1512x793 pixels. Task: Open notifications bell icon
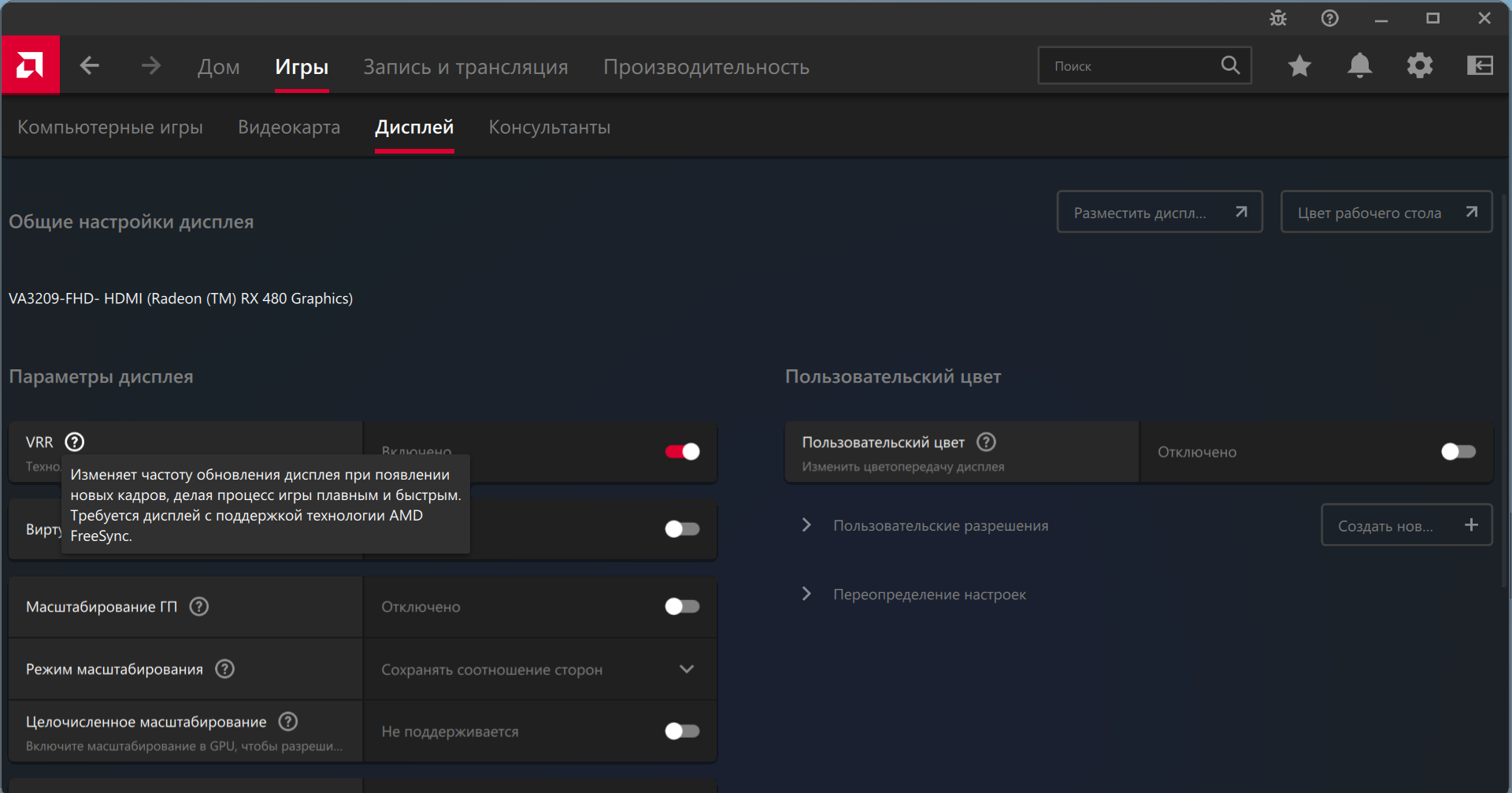click(x=1359, y=65)
